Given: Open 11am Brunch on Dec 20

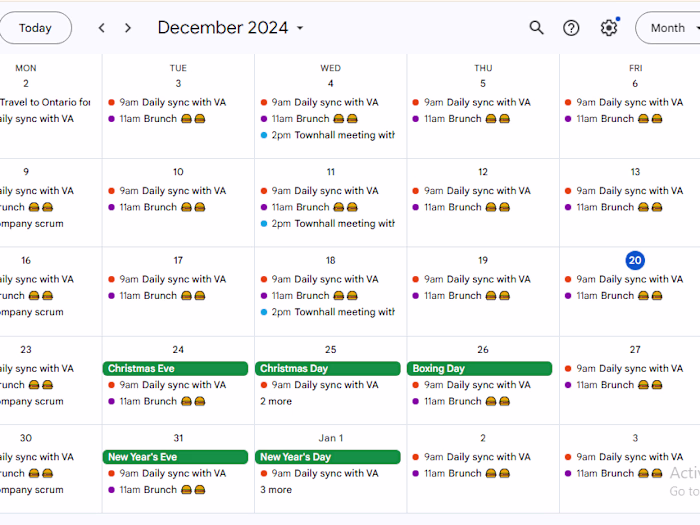Looking at the screenshot, I should point(614,296).
